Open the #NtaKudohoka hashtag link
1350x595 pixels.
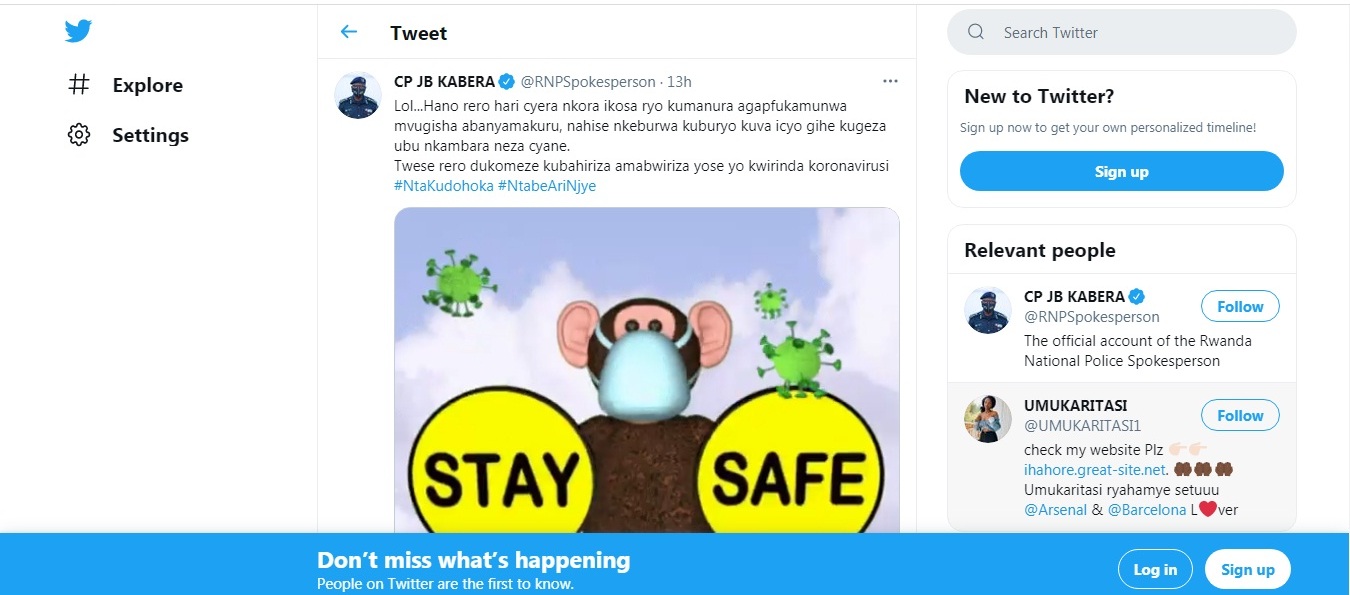point(443,185)
